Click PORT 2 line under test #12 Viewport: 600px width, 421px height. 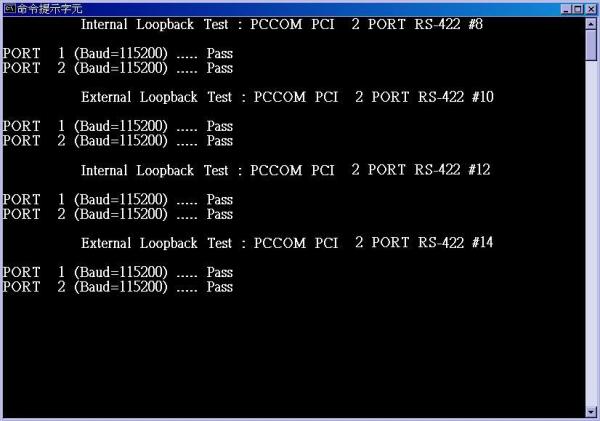118,214
